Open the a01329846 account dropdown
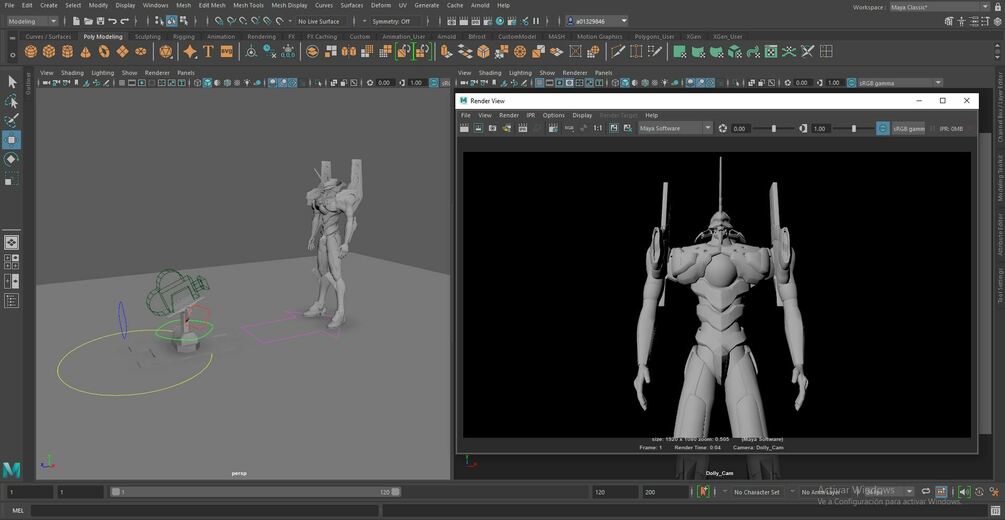 tap(597, 21)
